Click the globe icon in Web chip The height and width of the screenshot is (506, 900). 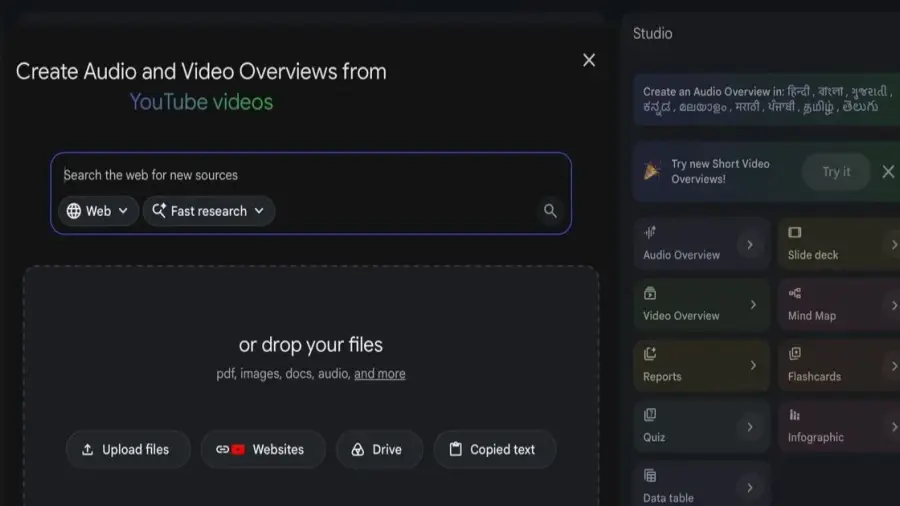coord(73,211)
